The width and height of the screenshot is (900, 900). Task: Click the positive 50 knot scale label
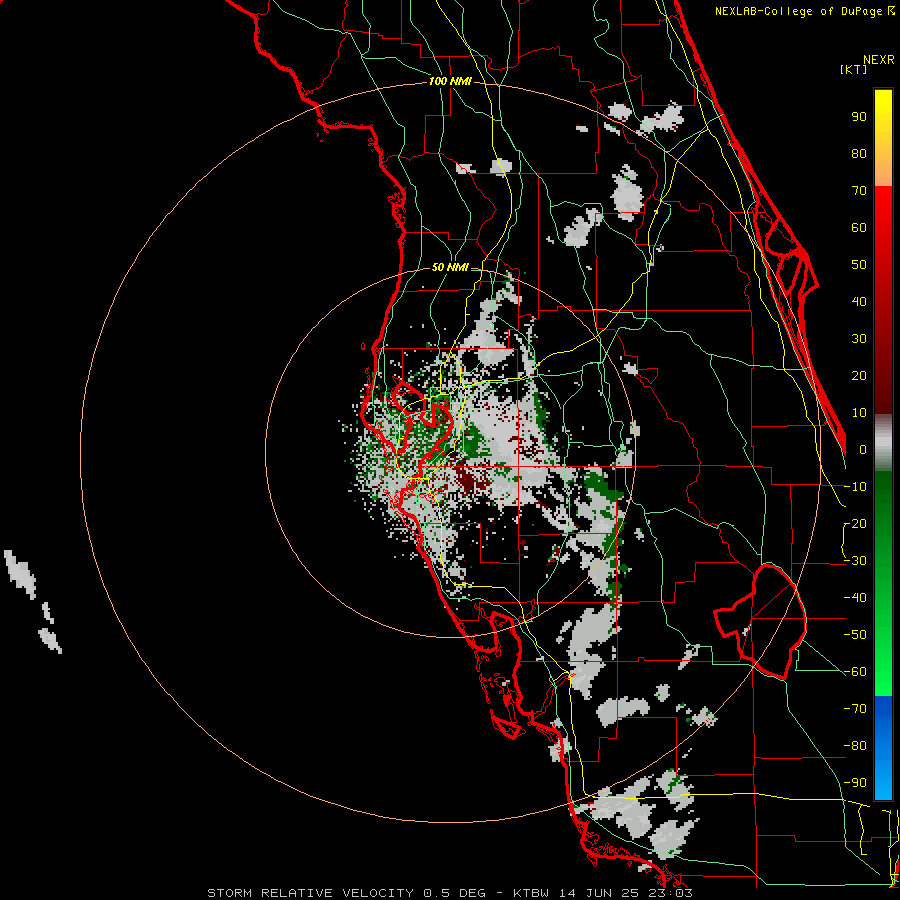[x=859, y=265]
